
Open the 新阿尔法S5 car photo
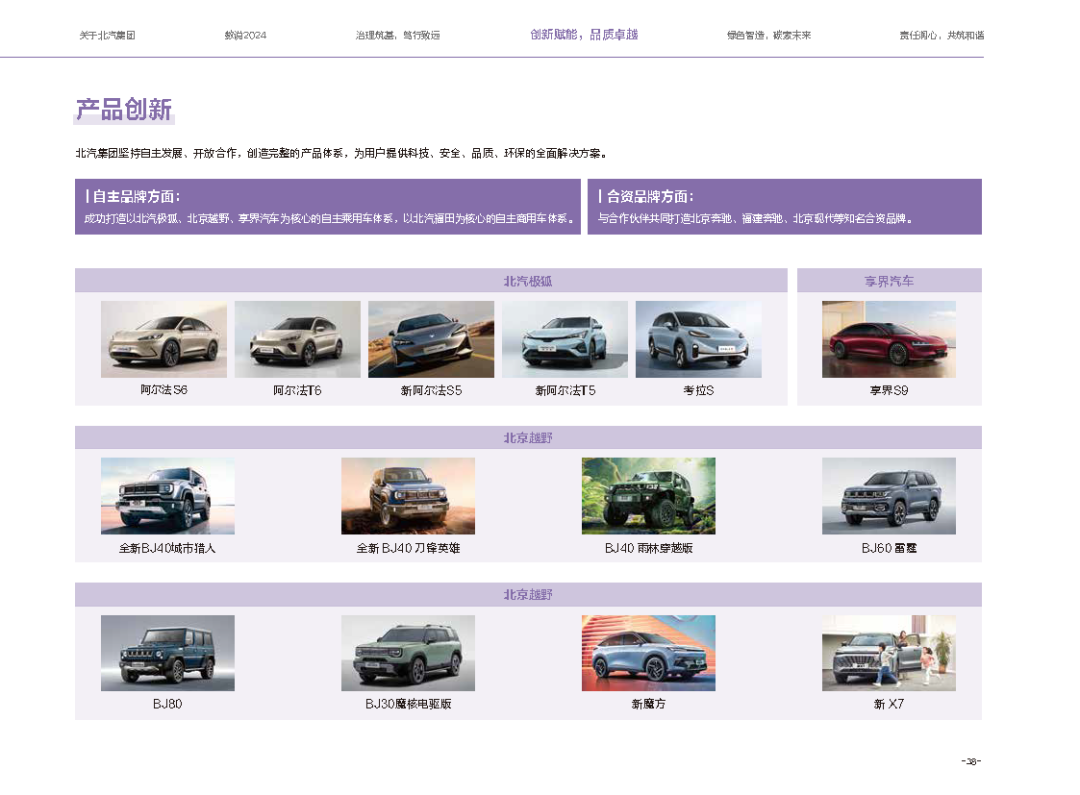[431, 339]
